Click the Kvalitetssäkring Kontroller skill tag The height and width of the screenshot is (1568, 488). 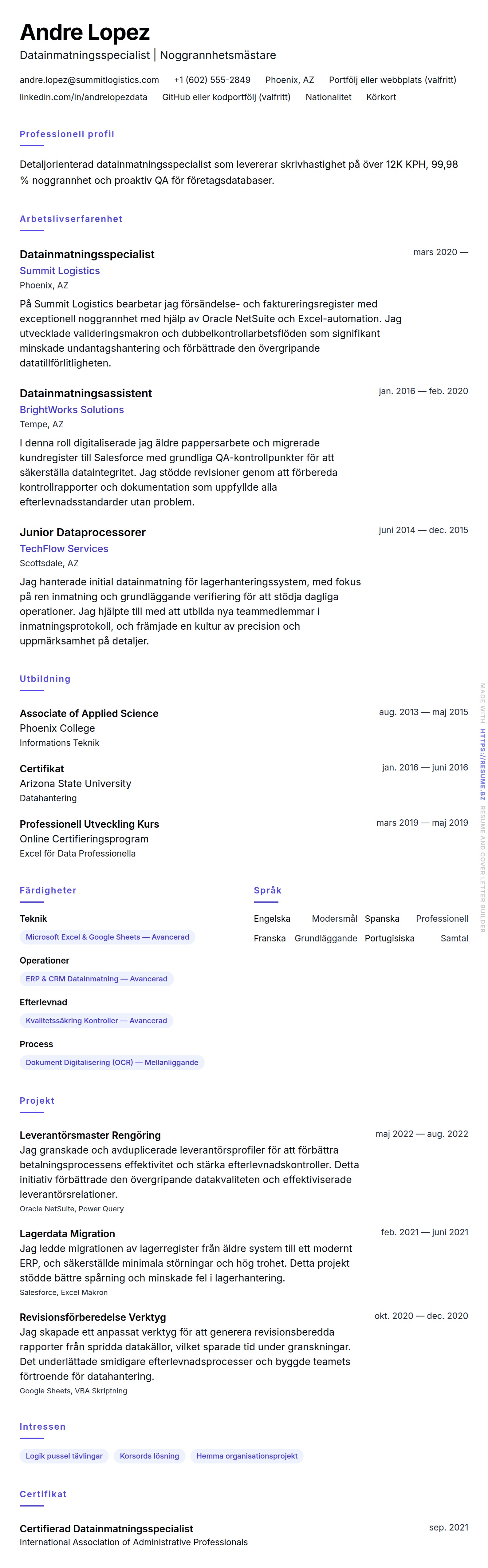pos(96,1020)
